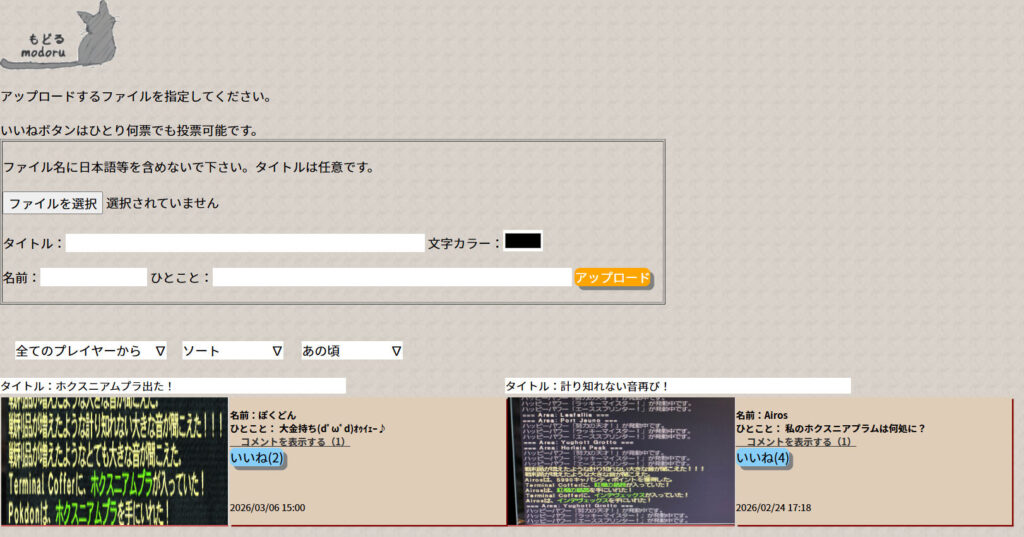Image resolution: width=1024 pixels, height=537 pixels.
Task: Expand the 全てのプレイヤーから dropdown
Action: click(91, 351)
